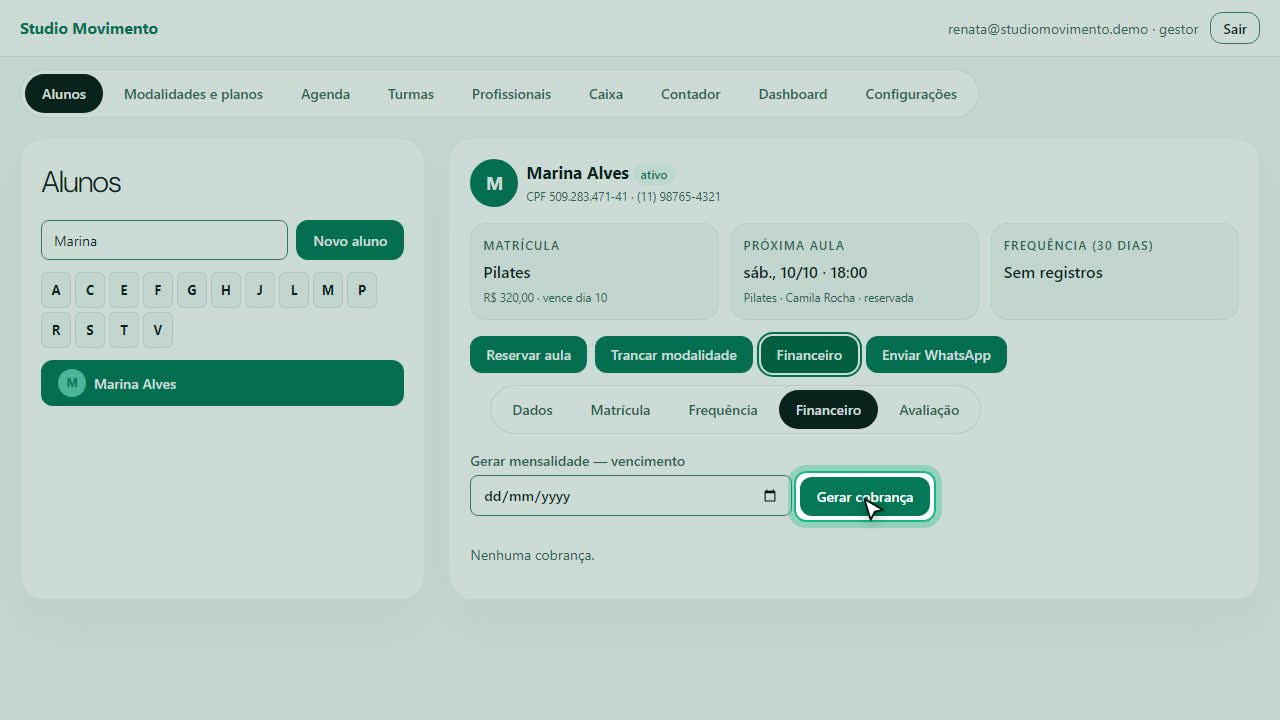Filter students by letter A
This screenshot has width=1280, height=720.
(56, 290)
